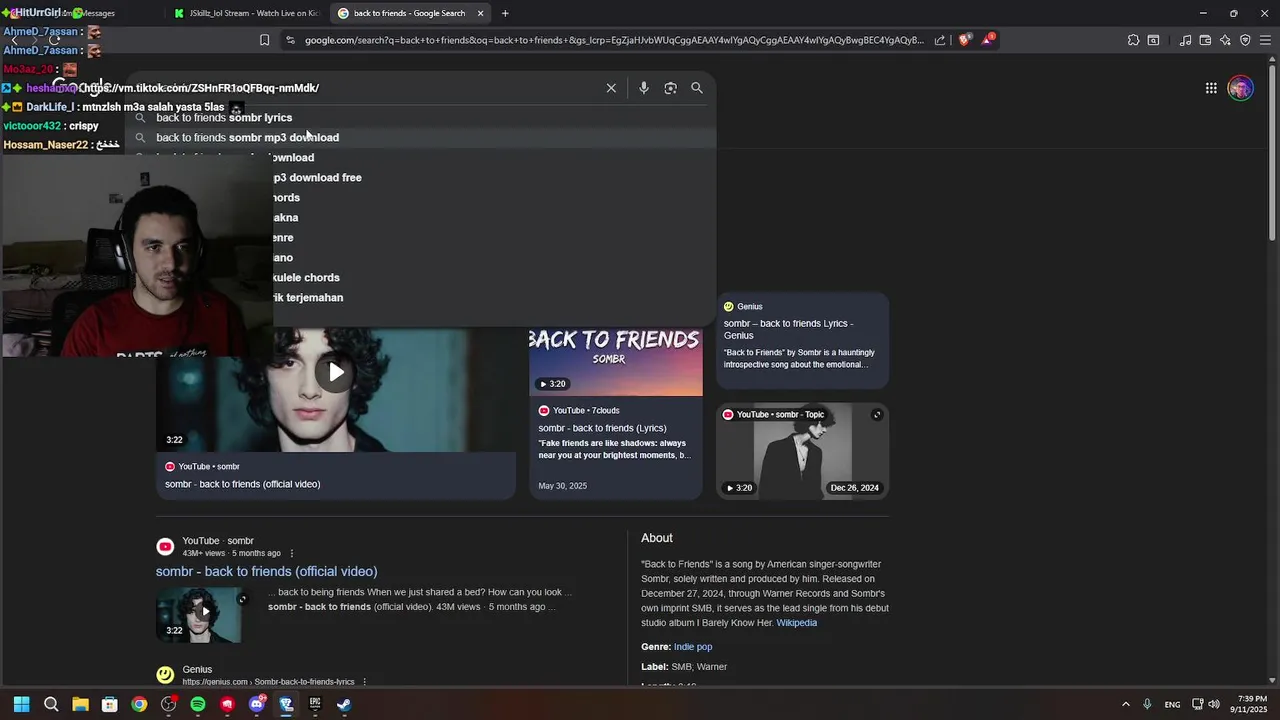Open Spotify from taskbar
The width and height of the screenshot is (1280, 720).
coord(198,704)
